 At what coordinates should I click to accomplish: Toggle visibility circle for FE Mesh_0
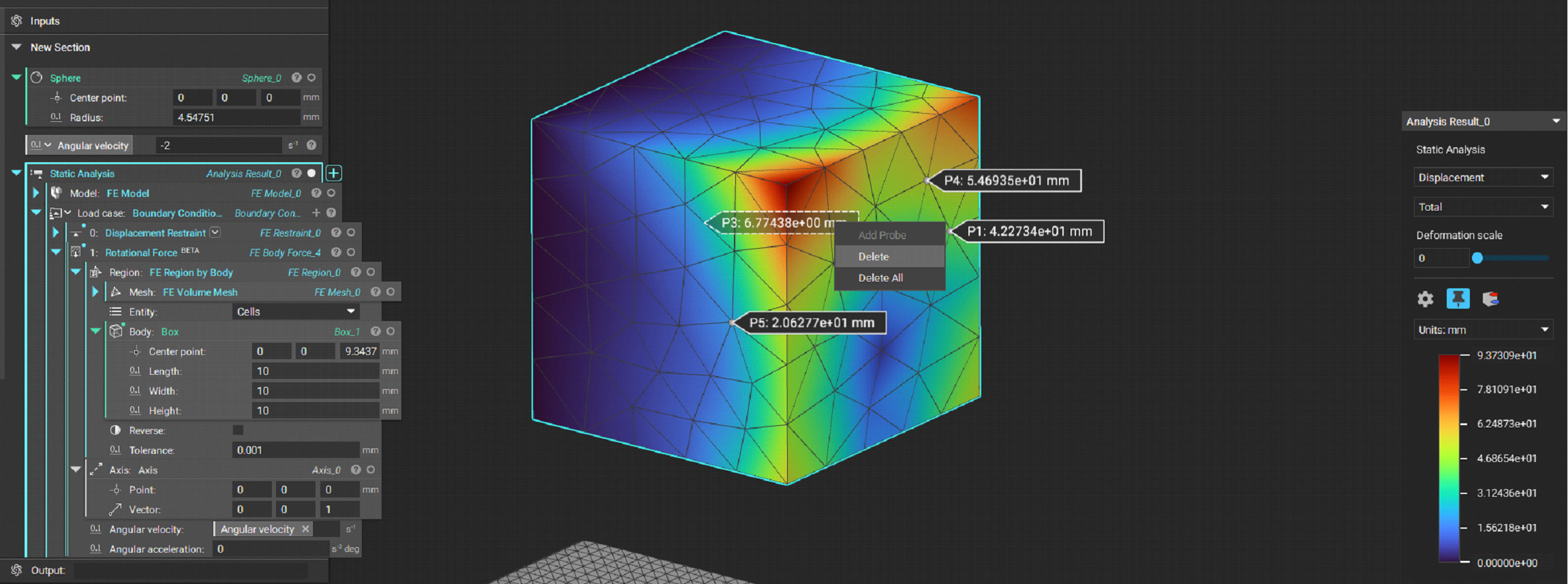[390, 292]
